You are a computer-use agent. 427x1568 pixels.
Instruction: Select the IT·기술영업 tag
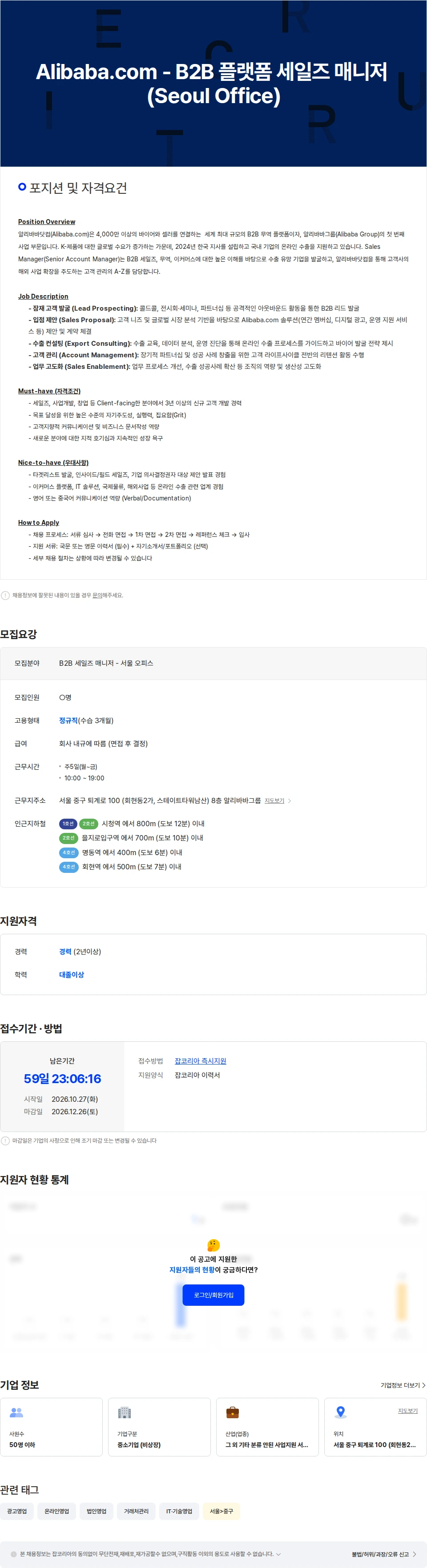click(x=179, y=1512)
